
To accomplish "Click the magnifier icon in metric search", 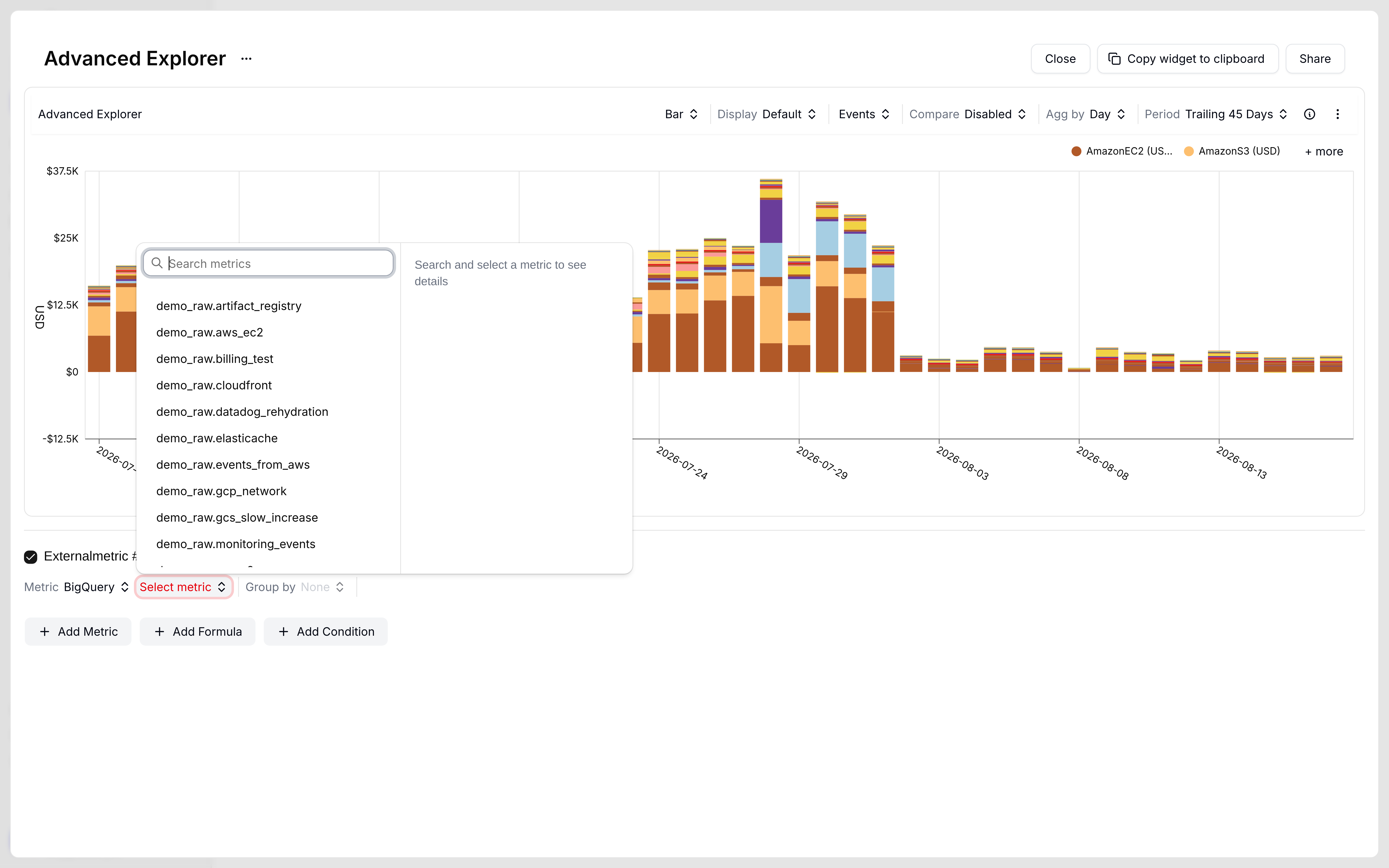I will click(157, 263).
